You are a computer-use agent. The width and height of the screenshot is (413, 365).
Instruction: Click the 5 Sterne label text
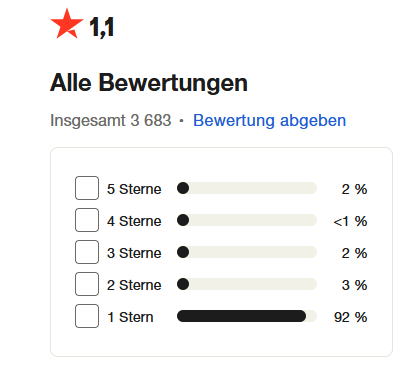[x=134, y=189]
